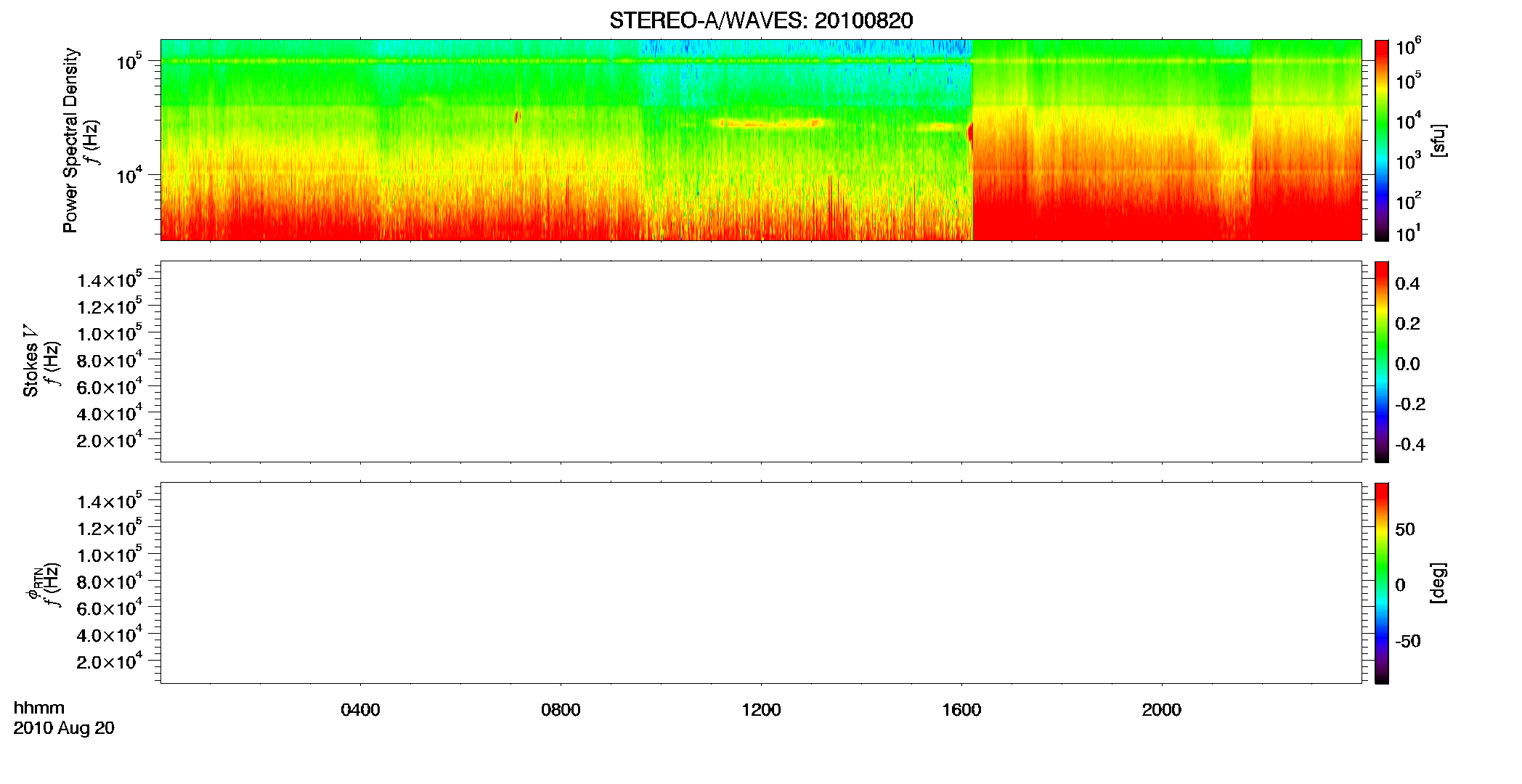
Task: Click the phi RTN colorbar in degrees
Action: coord(1382,583)
